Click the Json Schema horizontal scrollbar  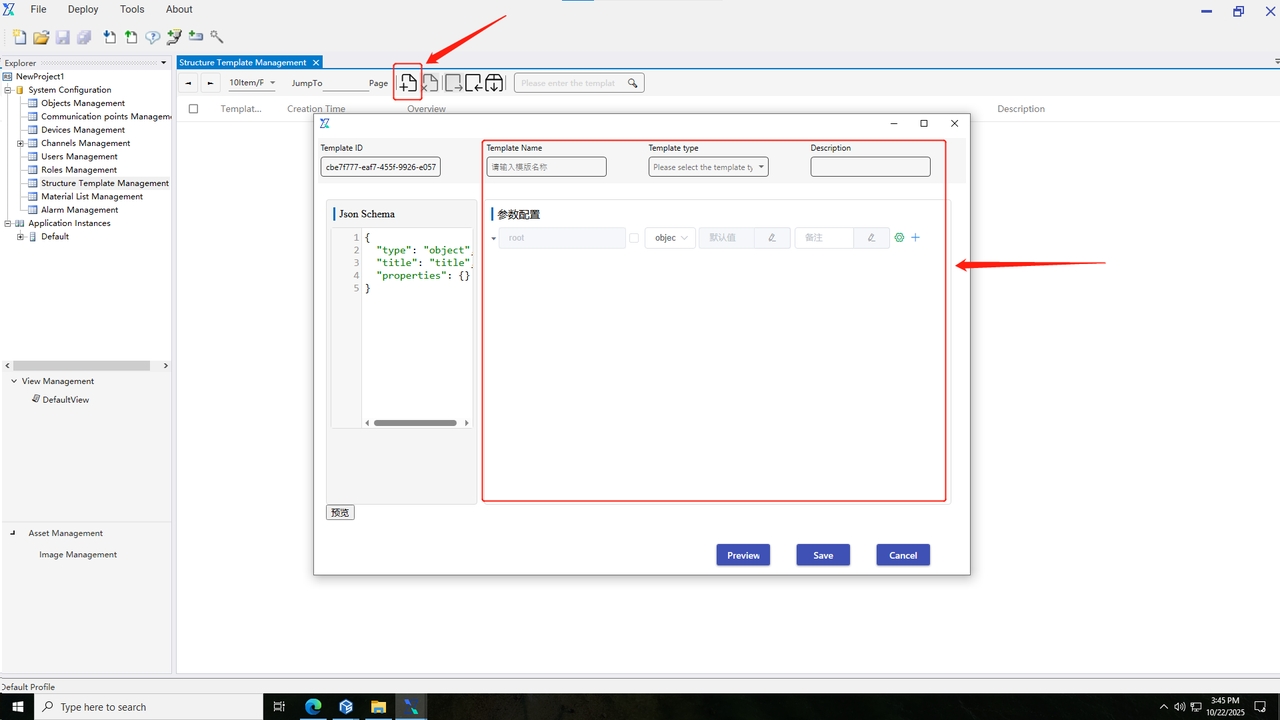click(x=415, y=423)
